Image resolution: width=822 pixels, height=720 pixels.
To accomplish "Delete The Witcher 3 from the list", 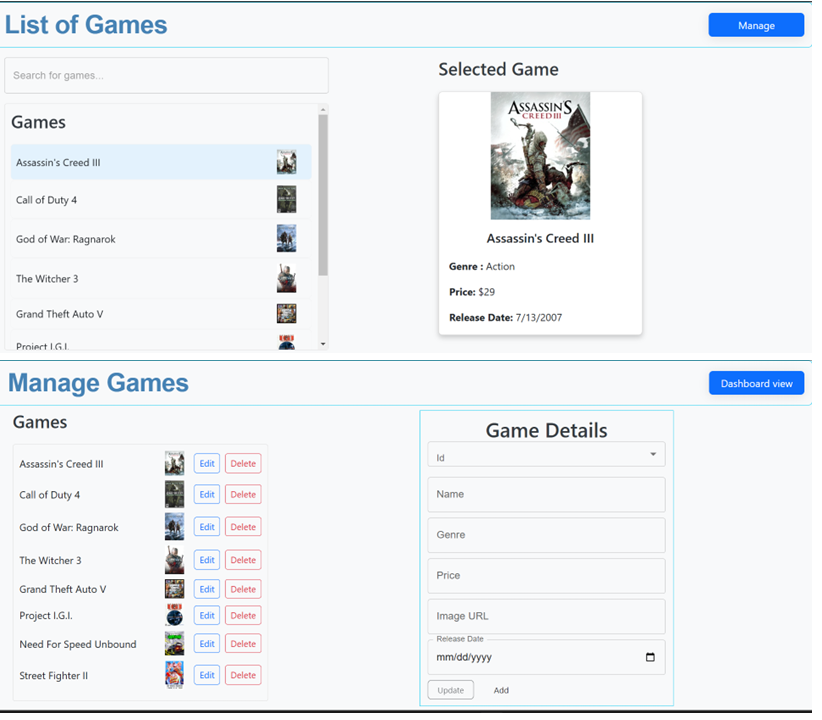I will (243, 560).
